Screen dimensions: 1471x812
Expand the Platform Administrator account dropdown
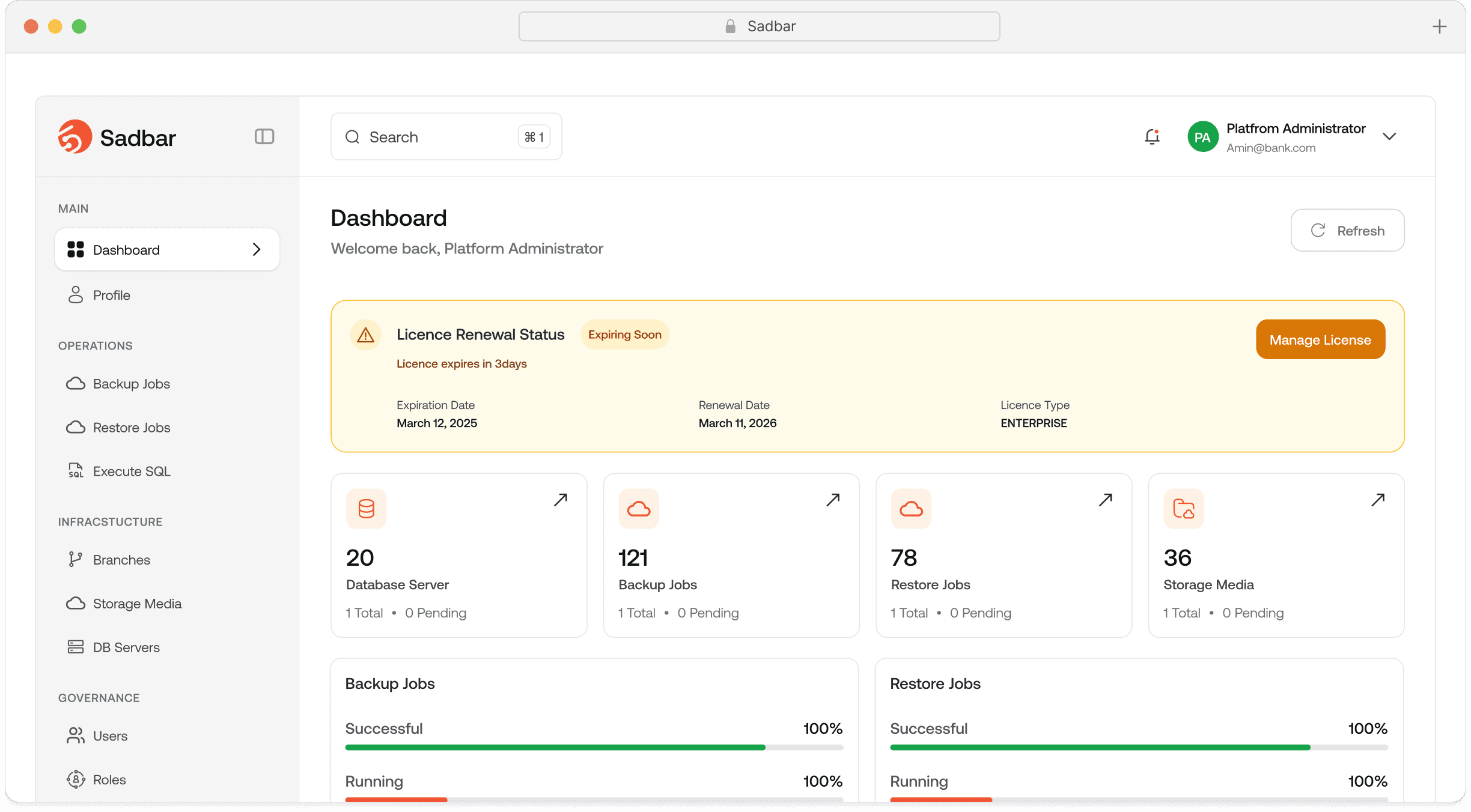tap(1389, 137)
